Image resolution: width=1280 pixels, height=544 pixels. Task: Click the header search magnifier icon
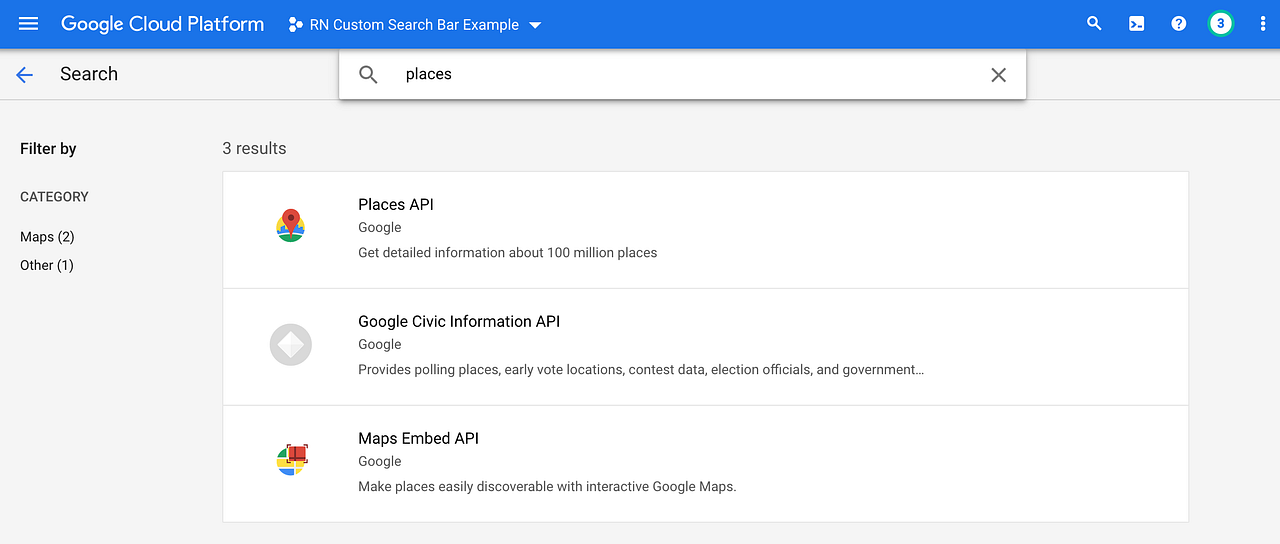tap(1094, 24)
